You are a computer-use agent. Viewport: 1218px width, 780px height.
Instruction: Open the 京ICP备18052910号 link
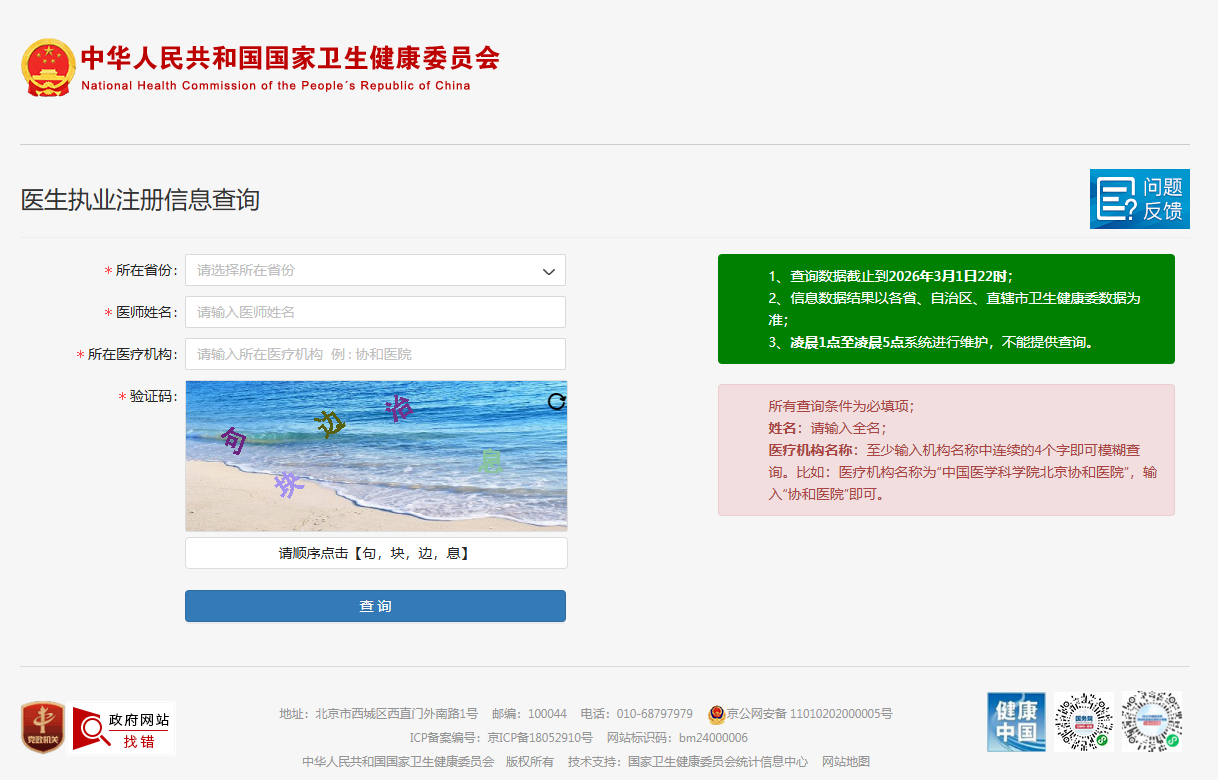(539, 738)
